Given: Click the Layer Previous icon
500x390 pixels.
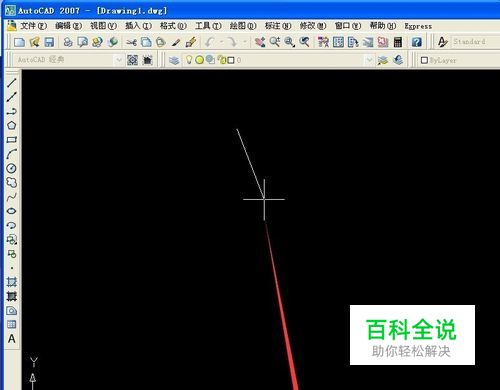Looking at the screenshot, I should pos(398,60).
